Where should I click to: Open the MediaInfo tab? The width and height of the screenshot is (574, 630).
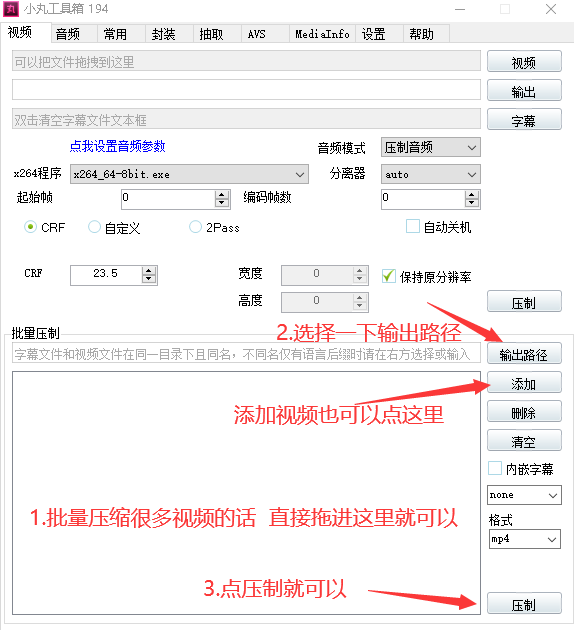[x=322, y=34]
